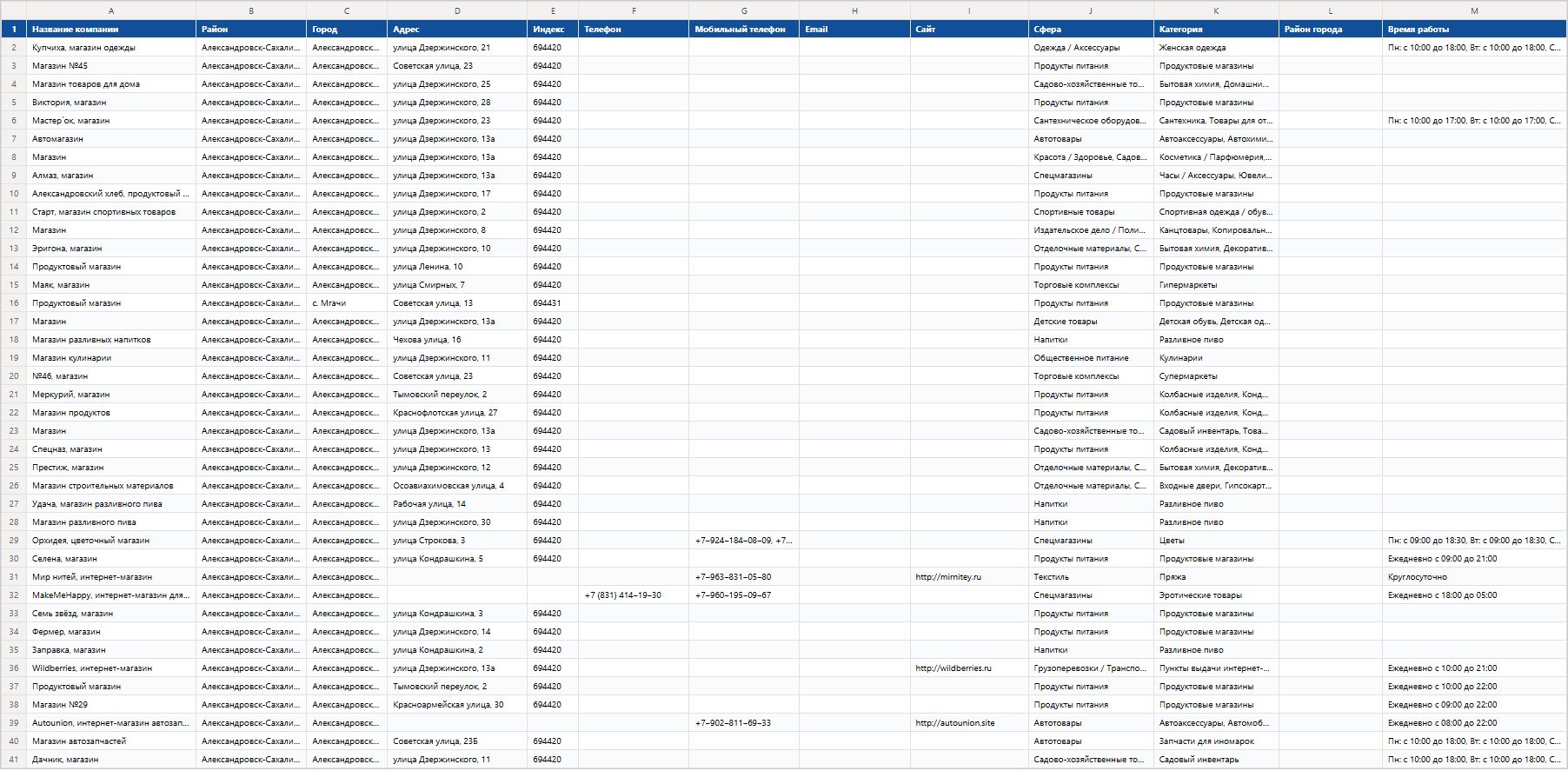
Task: Select 'Ежедневно с 08:00 до 22:00' cell
Action: coord(1474,723)
